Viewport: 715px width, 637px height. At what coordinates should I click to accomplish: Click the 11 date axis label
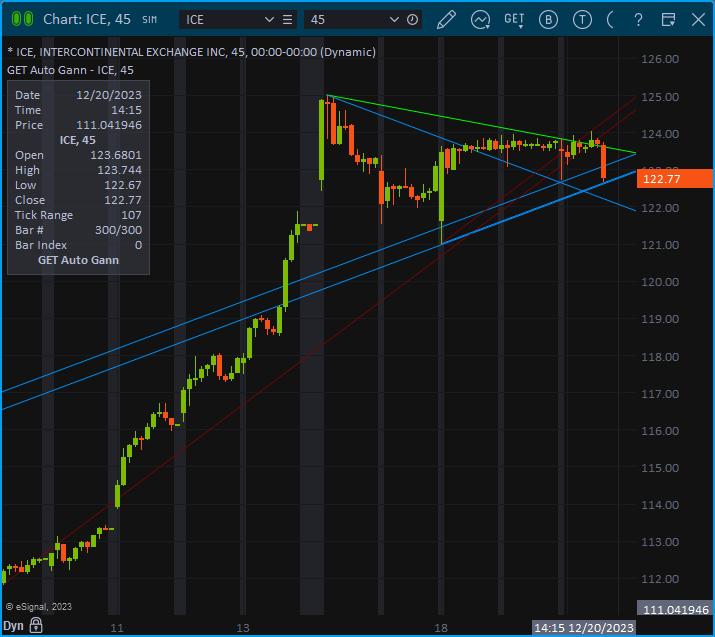[117, 628]
